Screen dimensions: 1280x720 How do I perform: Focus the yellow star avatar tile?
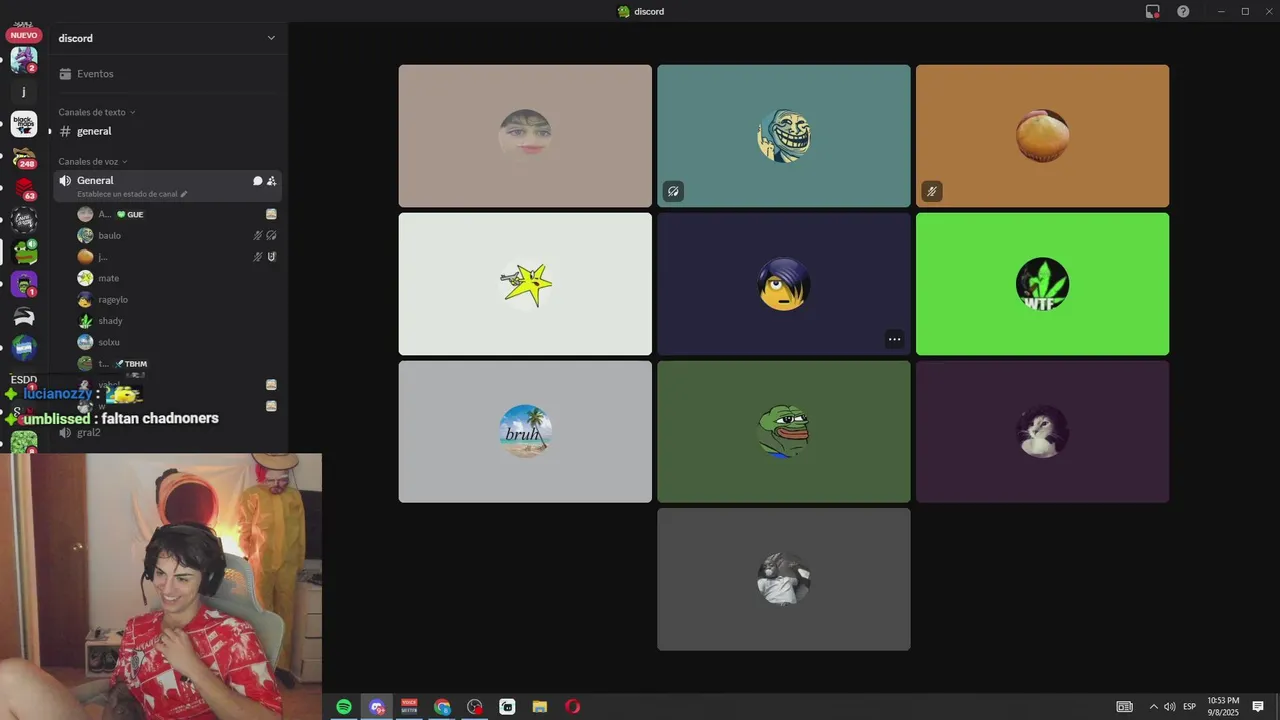[x=525, y=284]
